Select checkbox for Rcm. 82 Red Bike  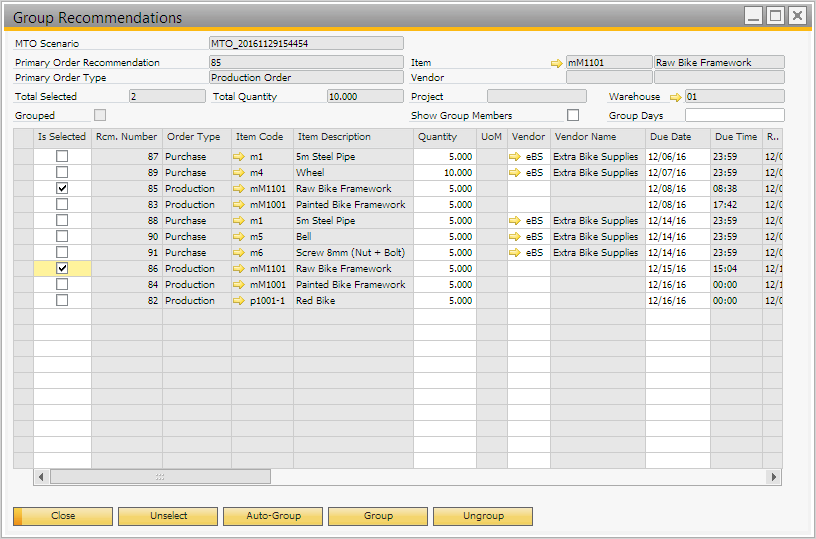click(62, 301)
